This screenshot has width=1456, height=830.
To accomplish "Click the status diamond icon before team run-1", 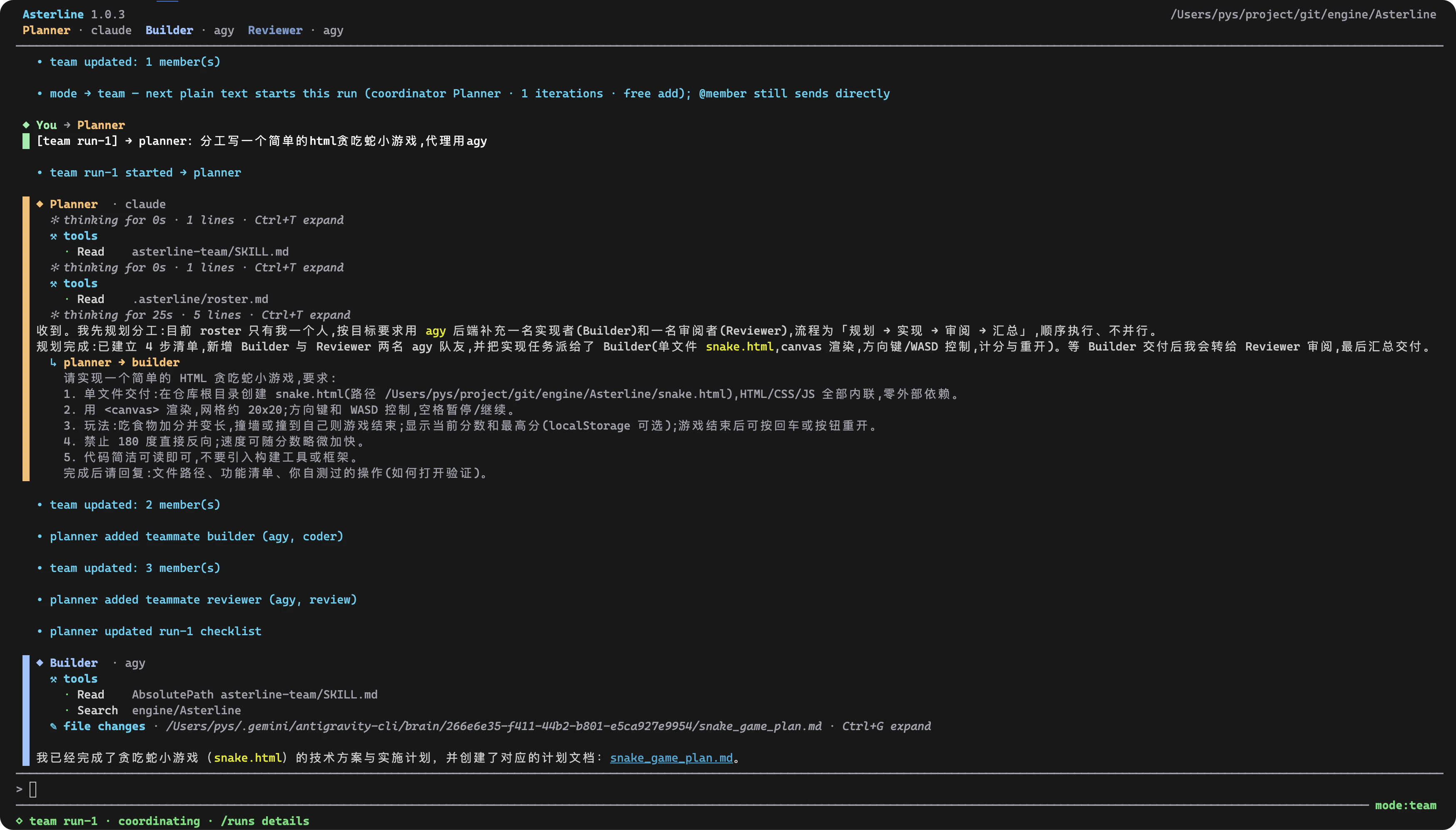I will click(x=20, y=821).
